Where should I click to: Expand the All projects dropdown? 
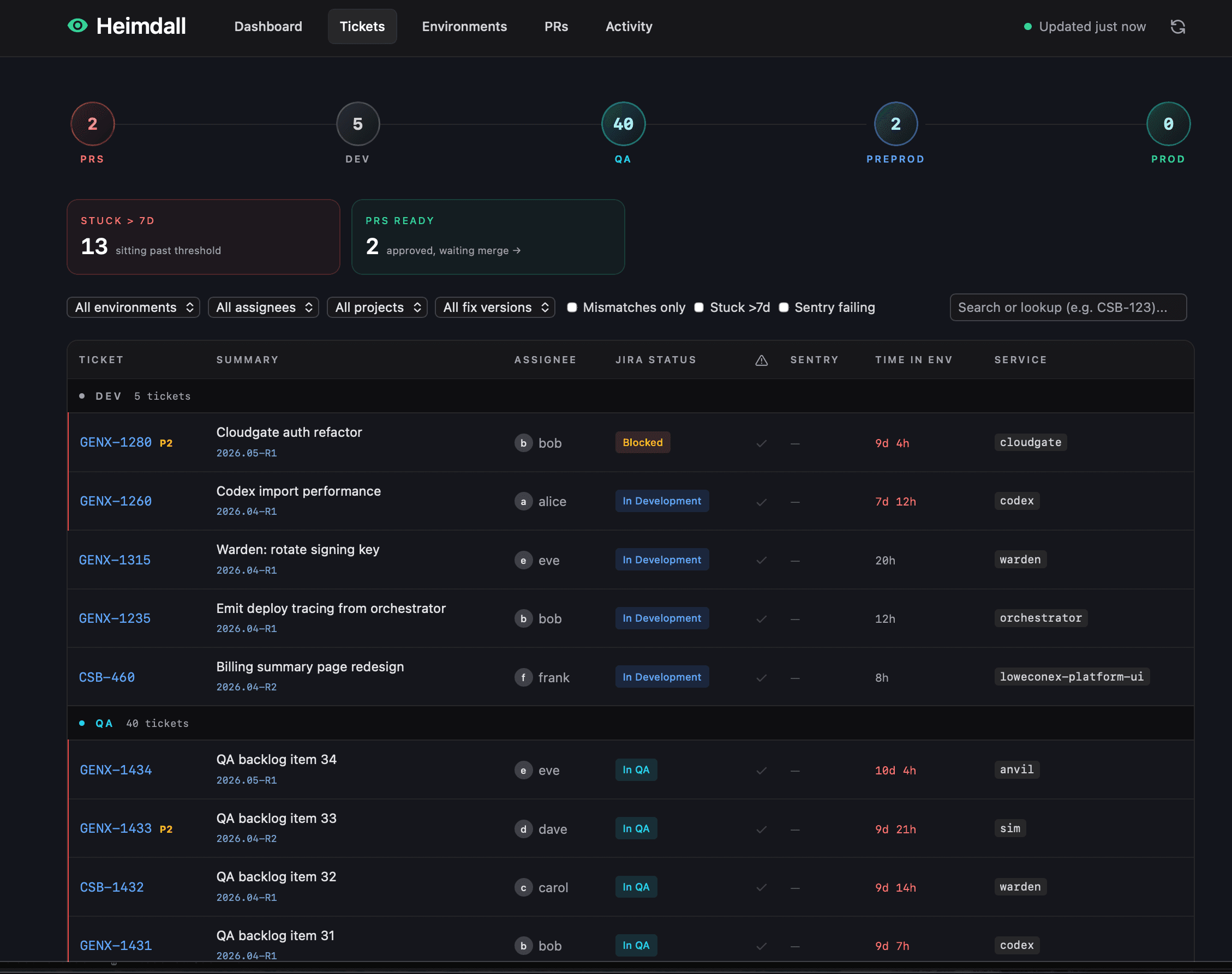(x=377, y=308)
